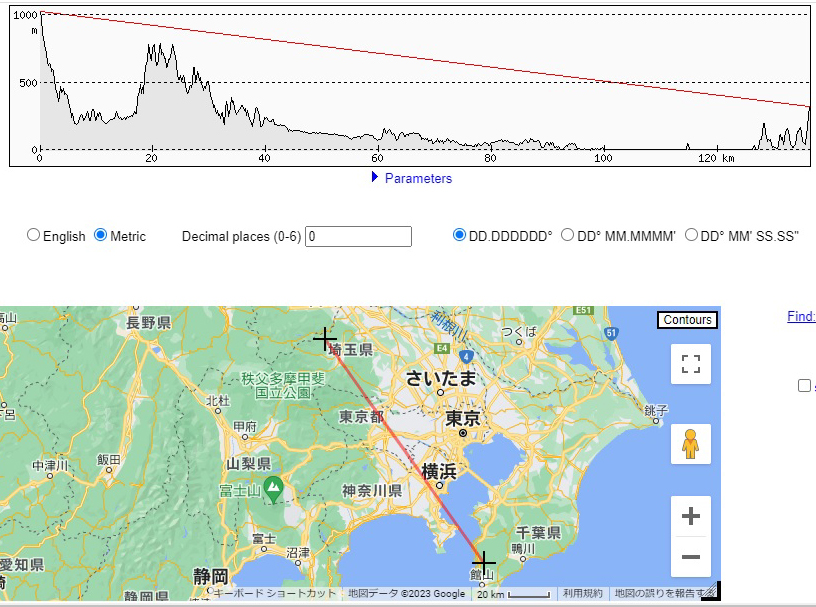
Task: Click the 500 elevation axis label
Action: 28,83
